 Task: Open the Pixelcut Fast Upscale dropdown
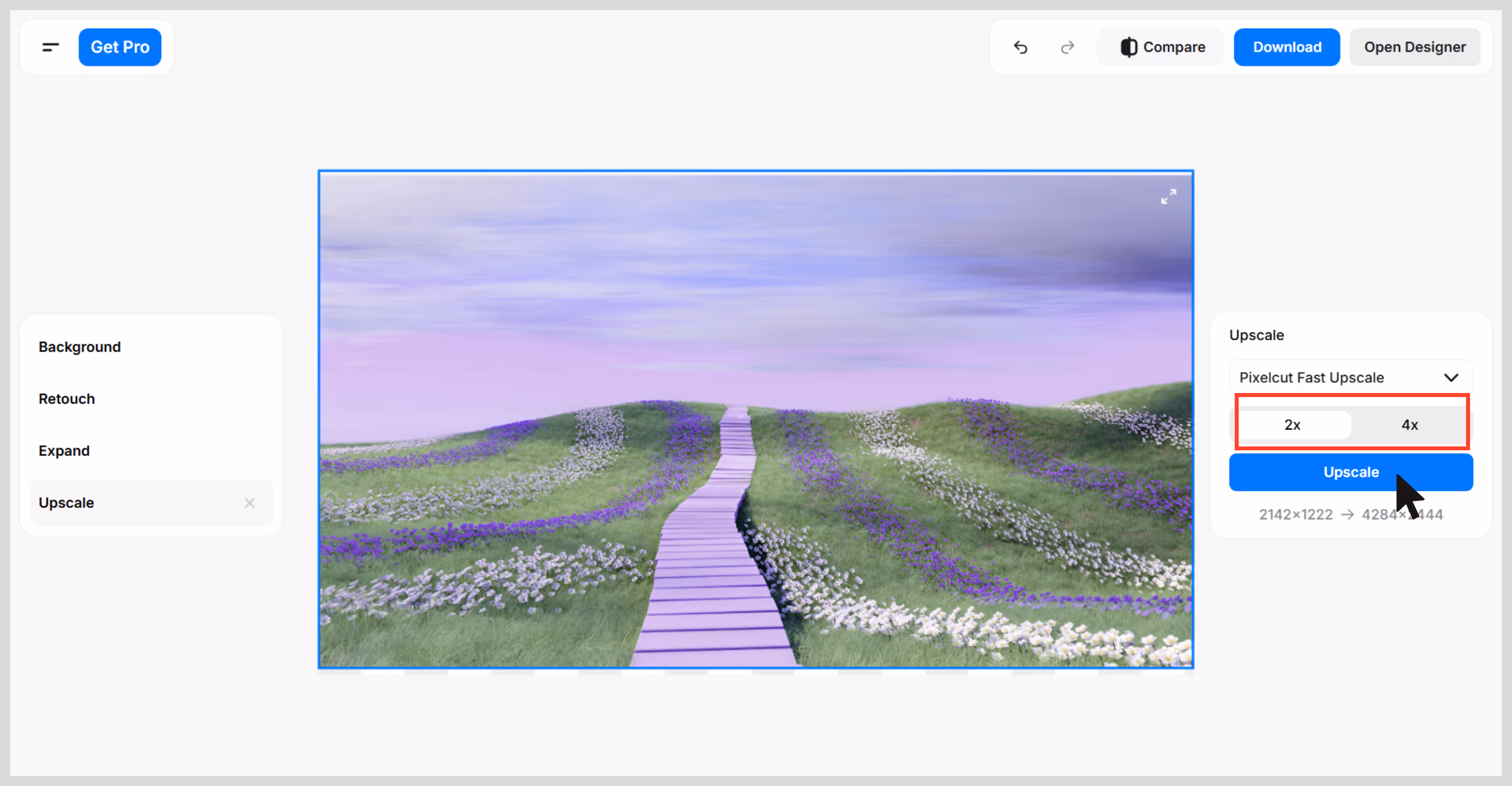[x=1351, y=377]
